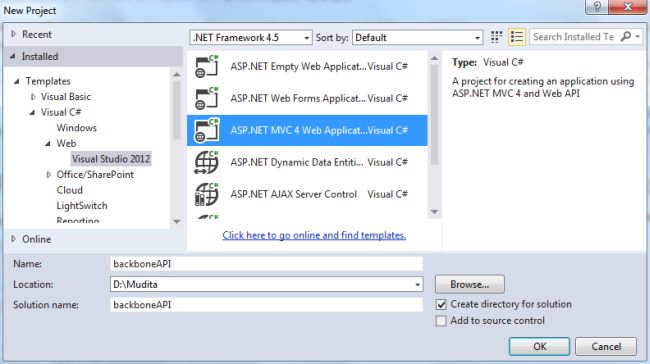The image size is (650, 364).
Task: Select the Visual Studio 2012 category
Action: pos(111,159)
